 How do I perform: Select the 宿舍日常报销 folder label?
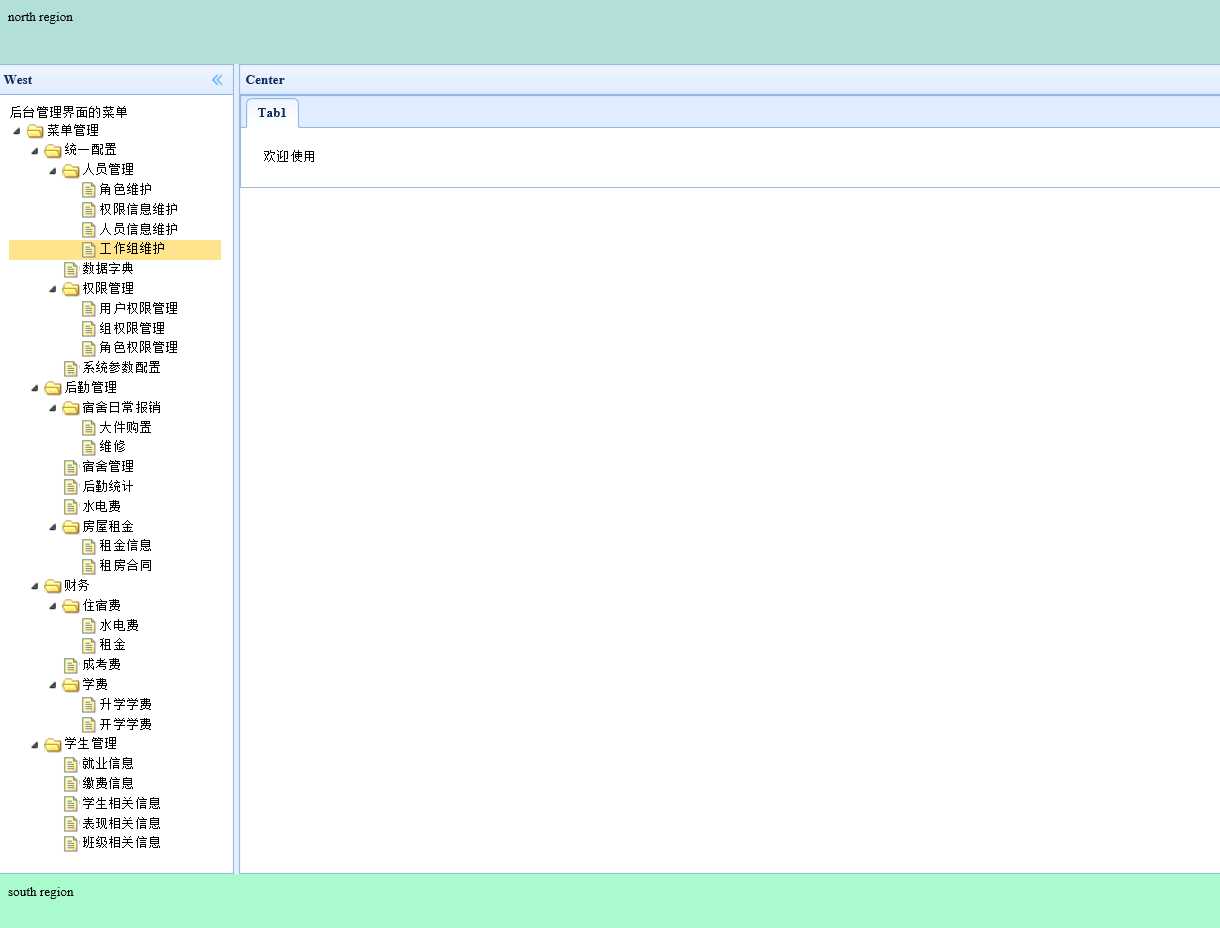point(121,408)
